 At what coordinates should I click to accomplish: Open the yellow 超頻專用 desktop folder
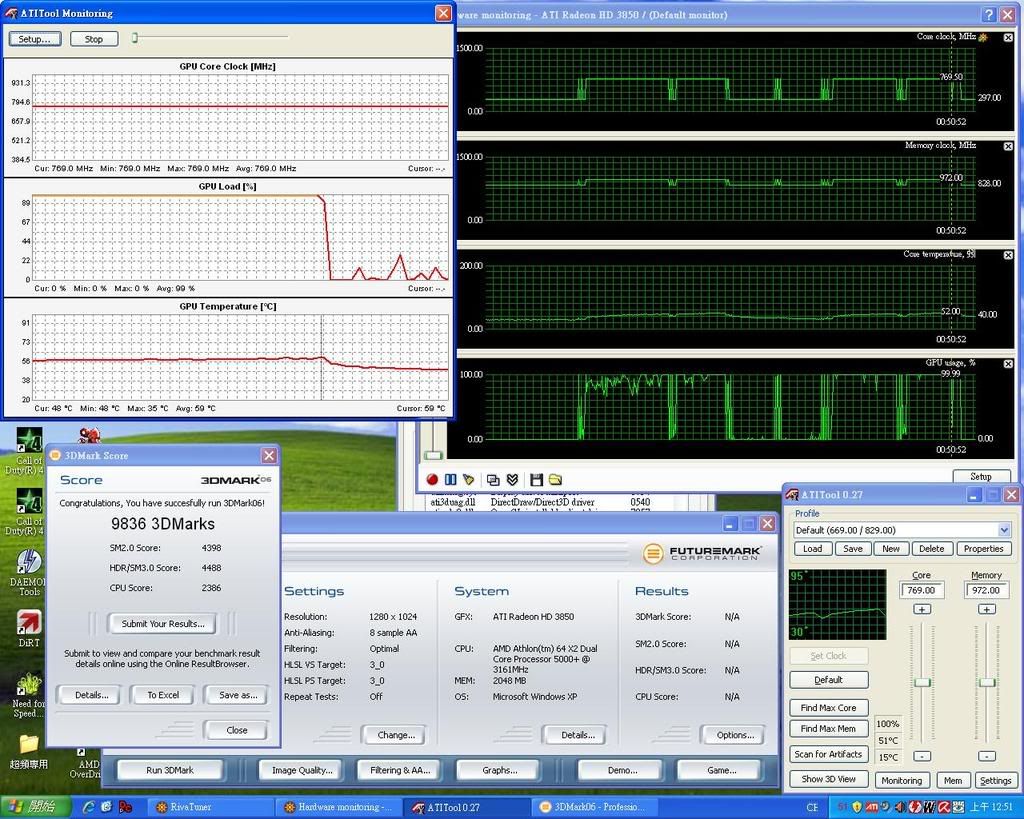[x=29, y=751]
